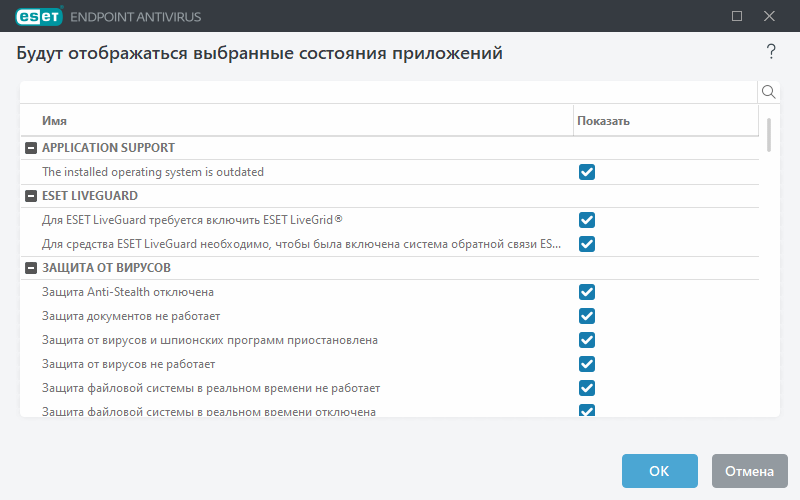800x500 pixels.
Task: Collapse the ЗАЩИТА ОТ ВИРУСОВ group
Action: click(x=31, y=268)
